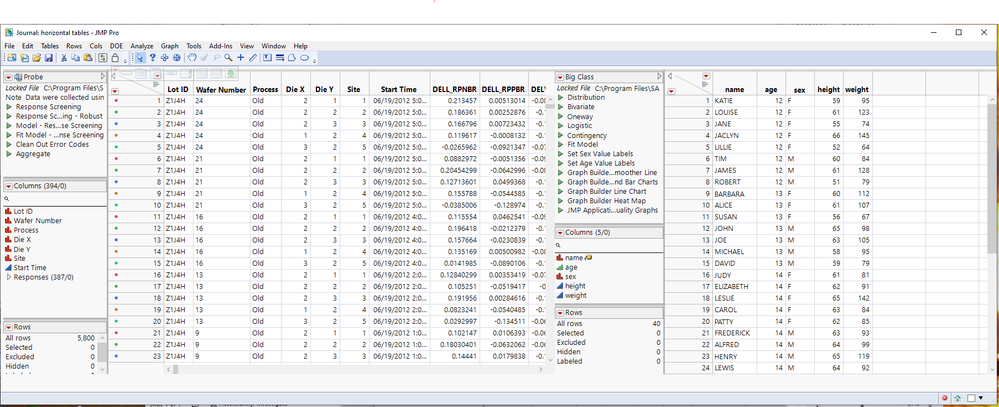999x407 pixels.
Task: Click the Big Class columns search field
Action: pos(608,245)
